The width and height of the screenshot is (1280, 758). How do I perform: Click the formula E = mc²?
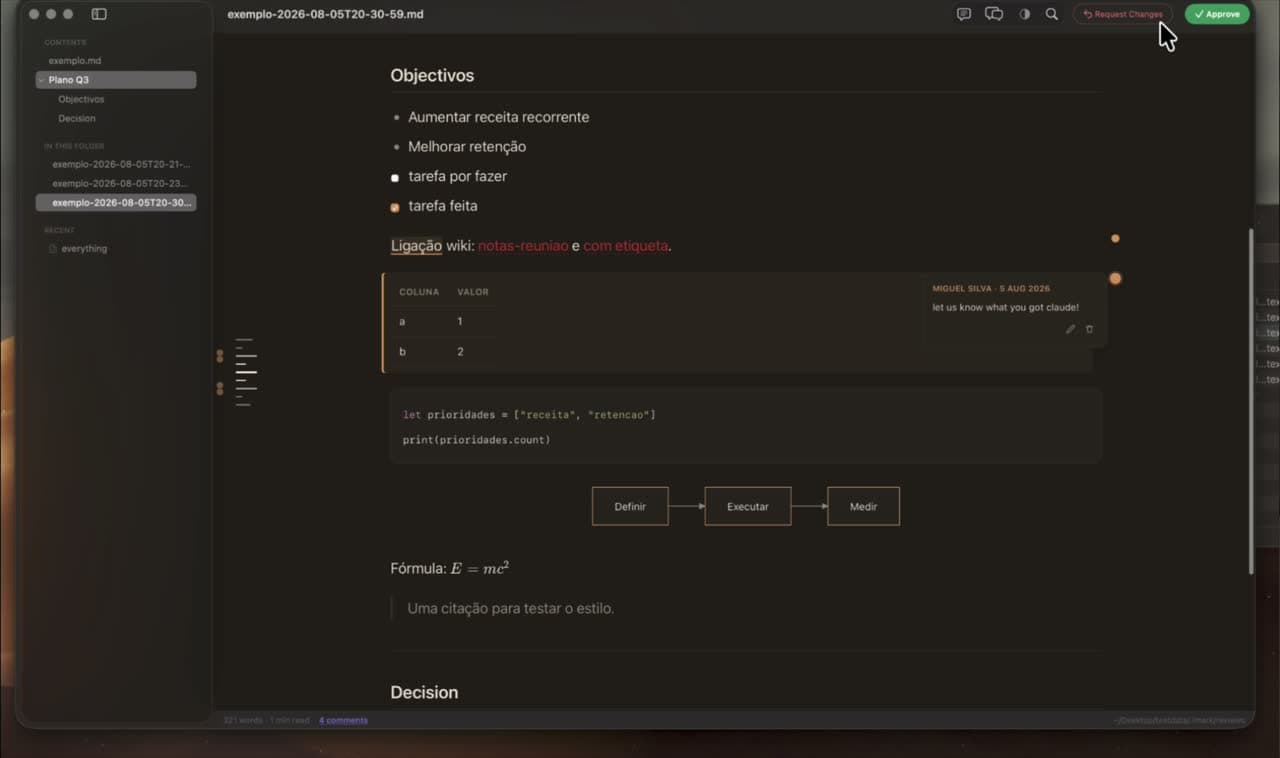click(x=479, y=568)
